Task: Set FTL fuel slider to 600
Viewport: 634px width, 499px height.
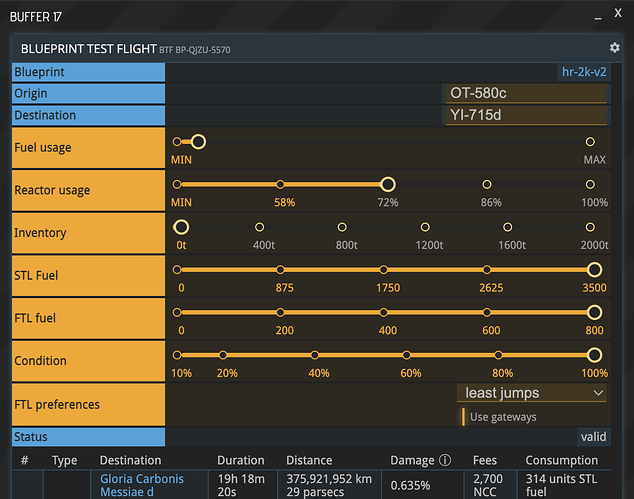Action: coord(487,312)
